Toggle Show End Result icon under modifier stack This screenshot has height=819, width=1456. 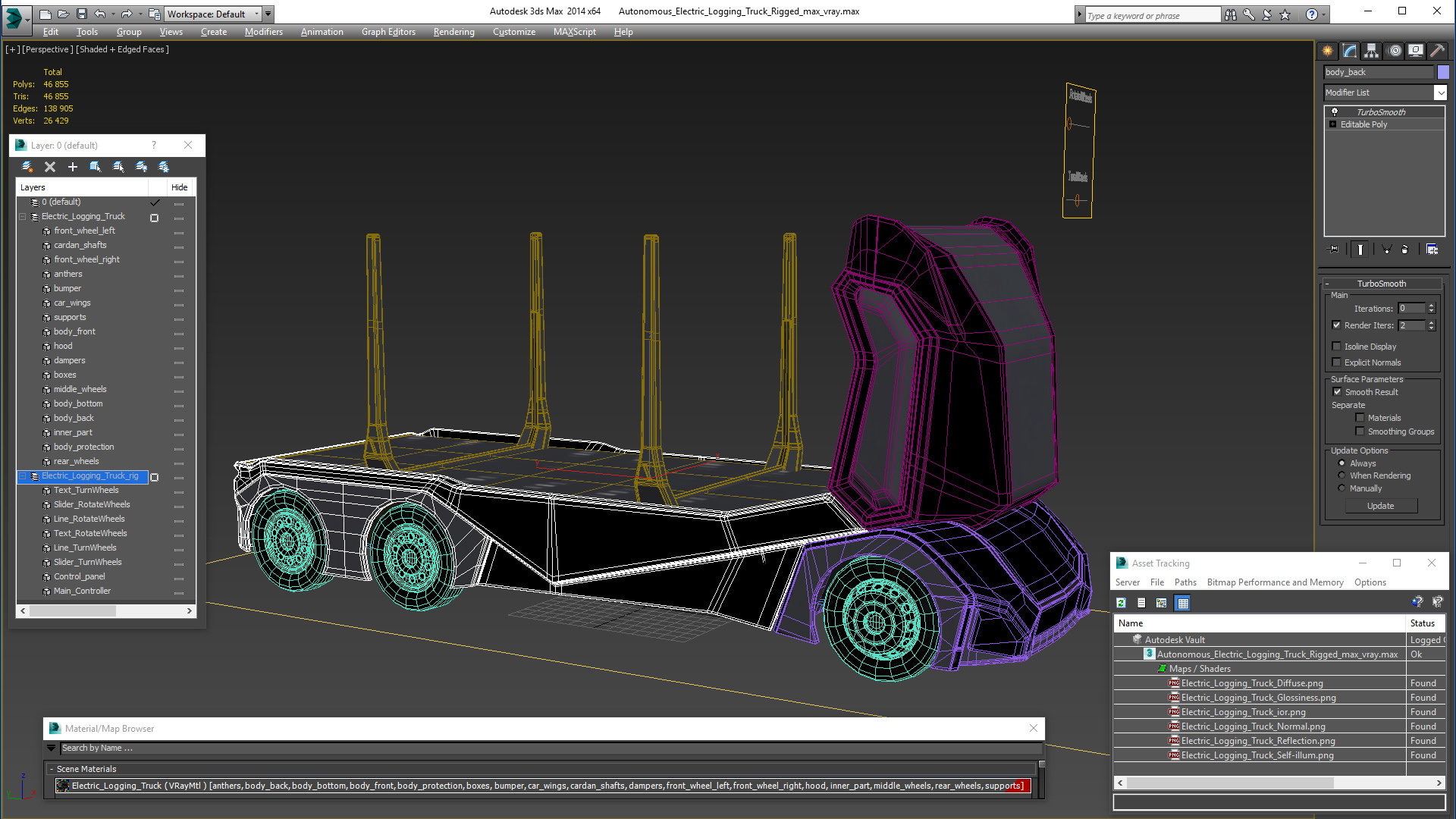tap(1360, 249)
